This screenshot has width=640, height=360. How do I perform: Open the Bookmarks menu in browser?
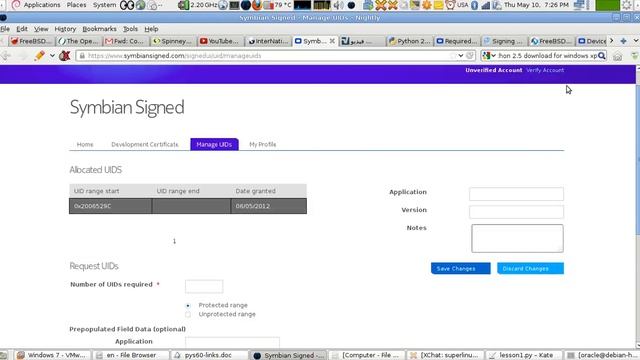coord(99,29)
